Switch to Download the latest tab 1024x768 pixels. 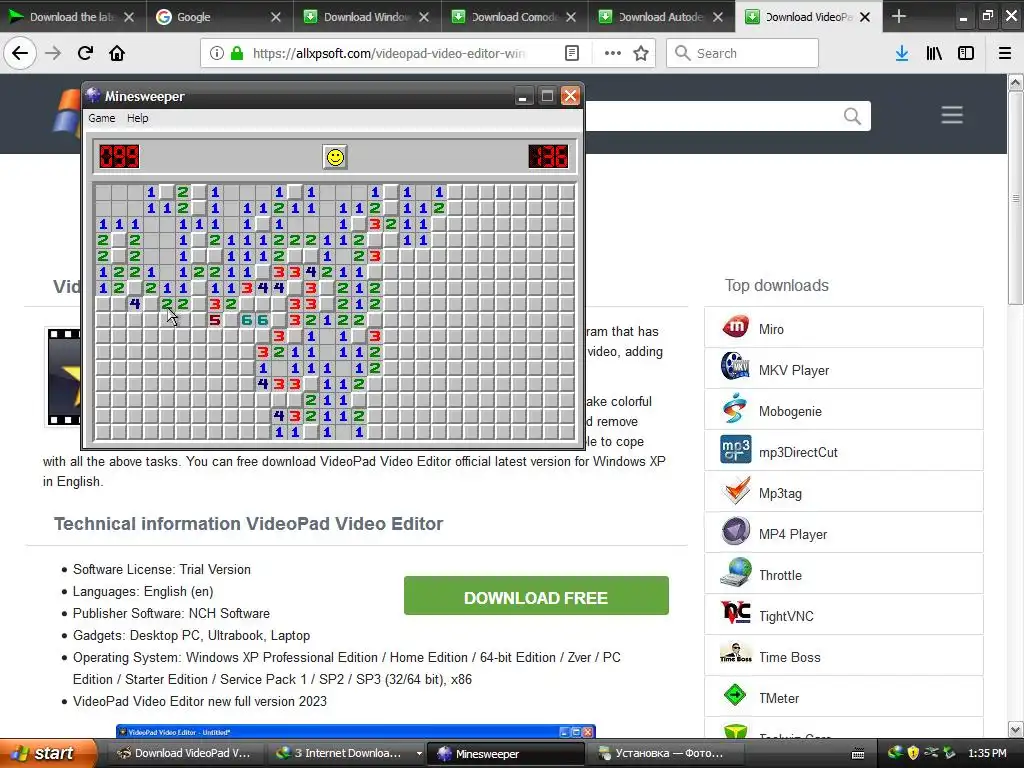pyautogui.click(x=72, y=17)
